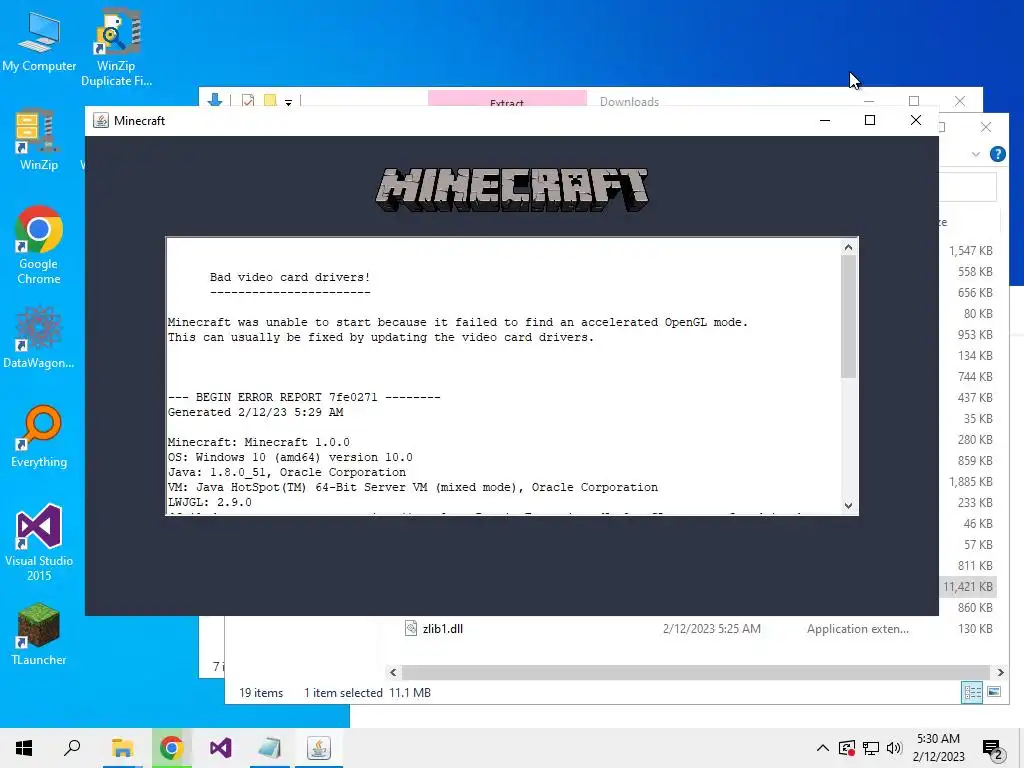Screen dimensions: 1024x768
Task: Click the Explorer horizontal scrollbar track
Action: point(696,672)
